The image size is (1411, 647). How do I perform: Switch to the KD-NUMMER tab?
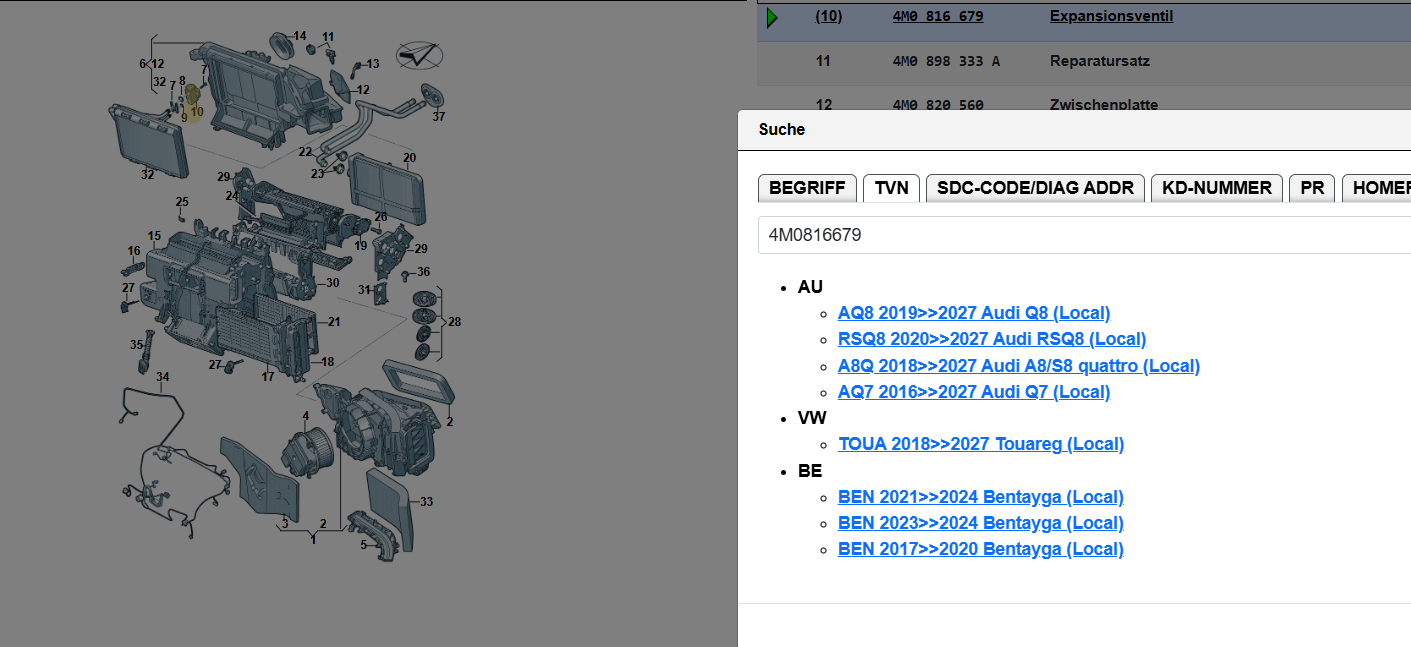(1216, 188)
